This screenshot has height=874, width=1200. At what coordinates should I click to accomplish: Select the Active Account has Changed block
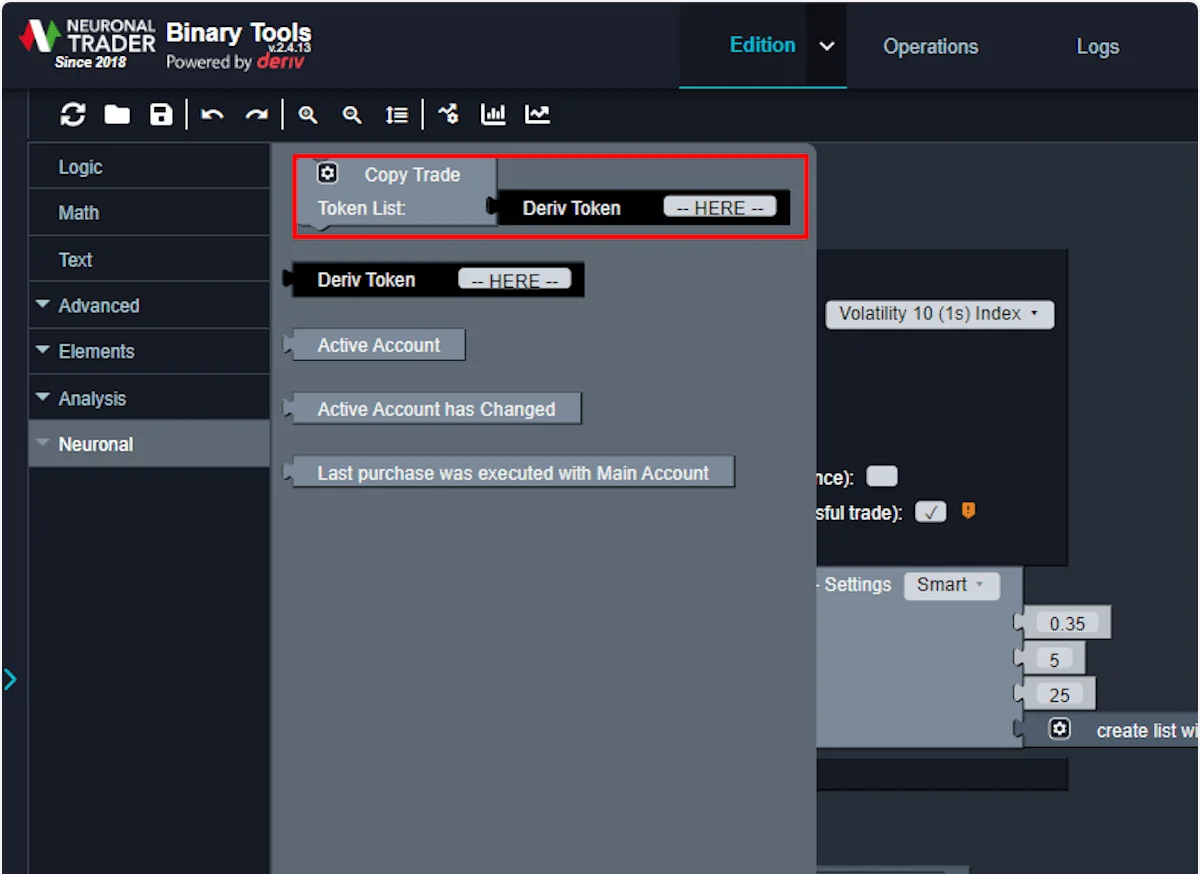(436, 409)
